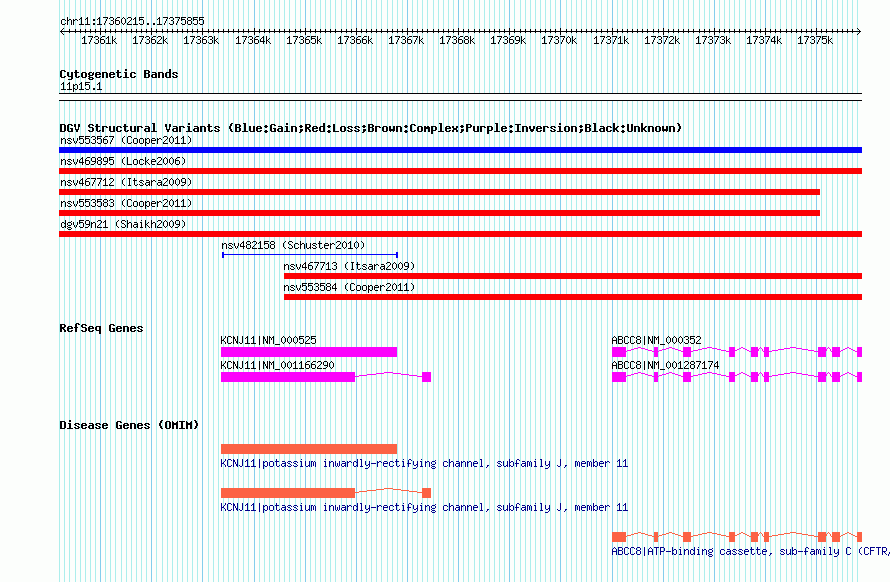Open the KCNJ11|NM_000525 label
The height and width of the screenshot is (582, 890).
(x=268, y=340)
